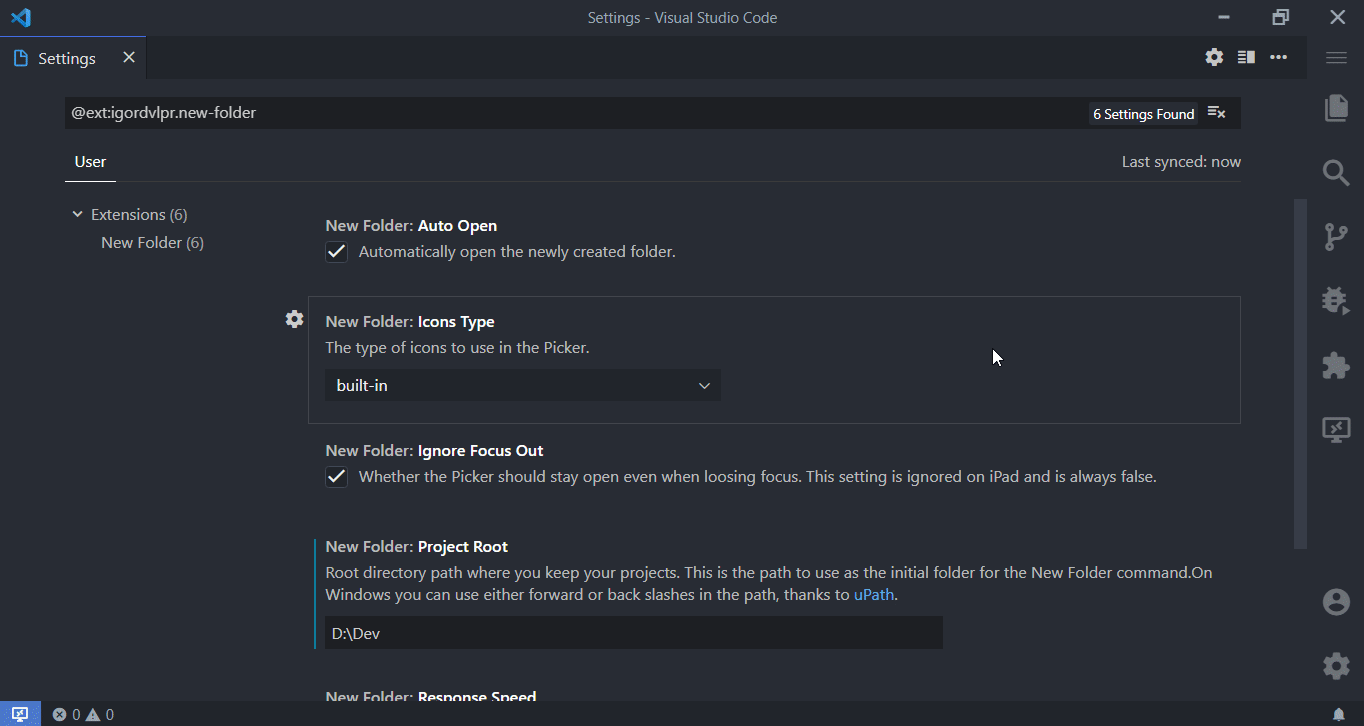
Task: Open Settings (JSON) from tab toolbar
Action: [x=1214, y=57]
